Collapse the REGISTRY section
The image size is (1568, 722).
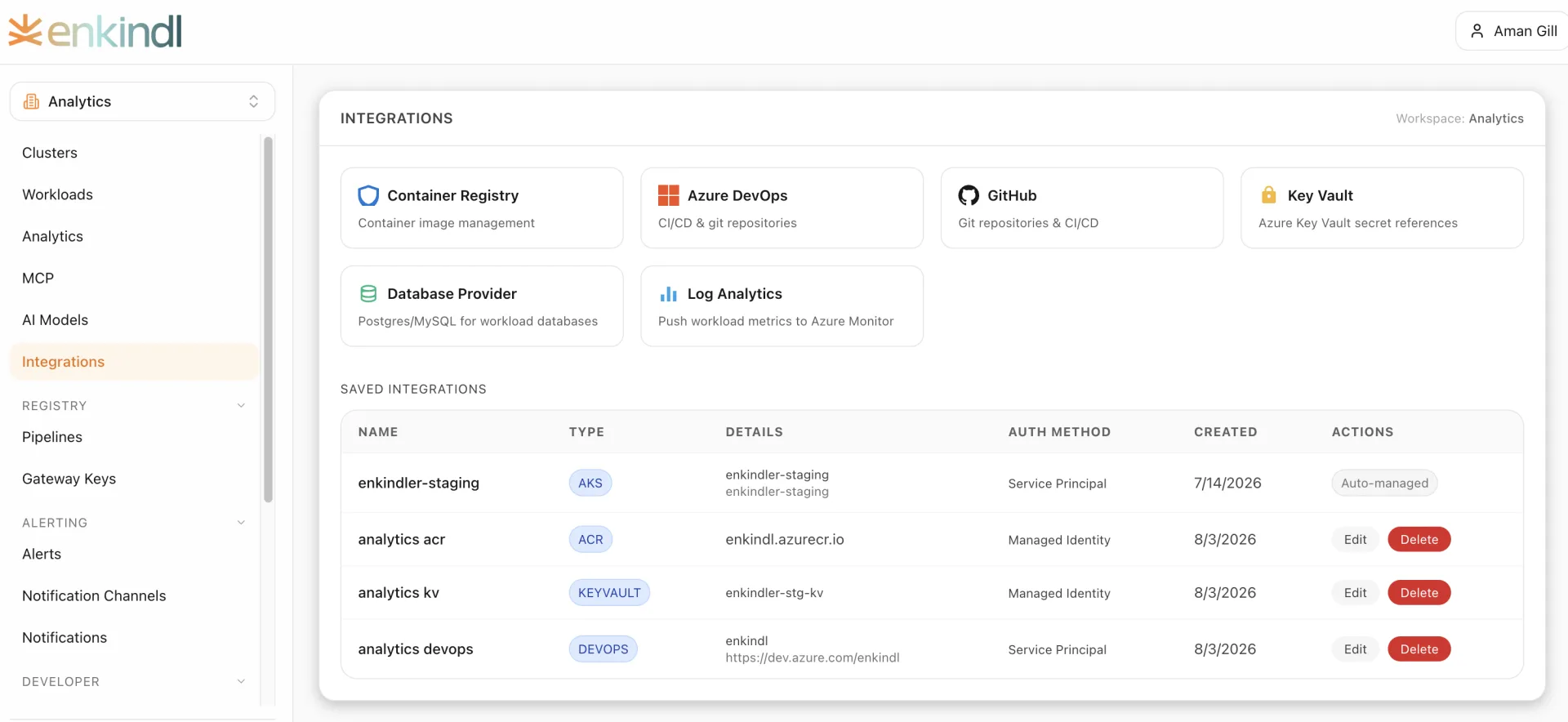pos(241,406)
